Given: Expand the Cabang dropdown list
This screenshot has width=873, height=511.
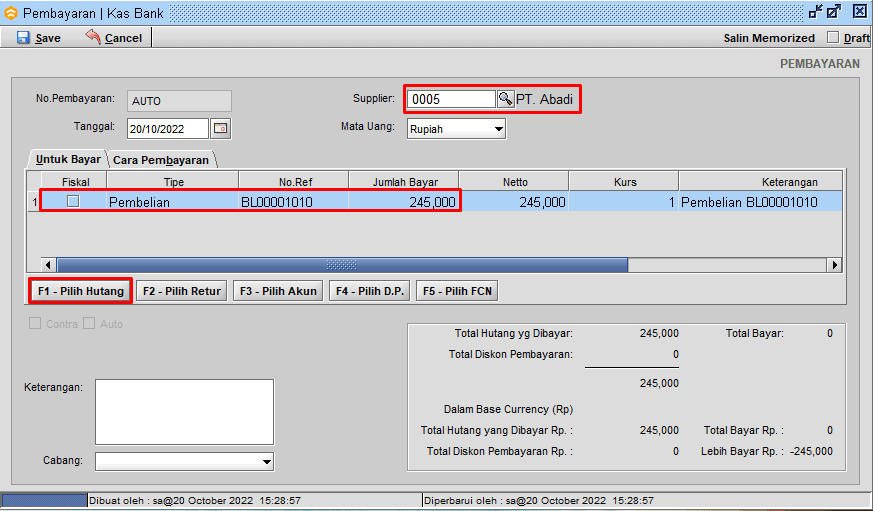Looking at the screenshot, I should (266, 461).
